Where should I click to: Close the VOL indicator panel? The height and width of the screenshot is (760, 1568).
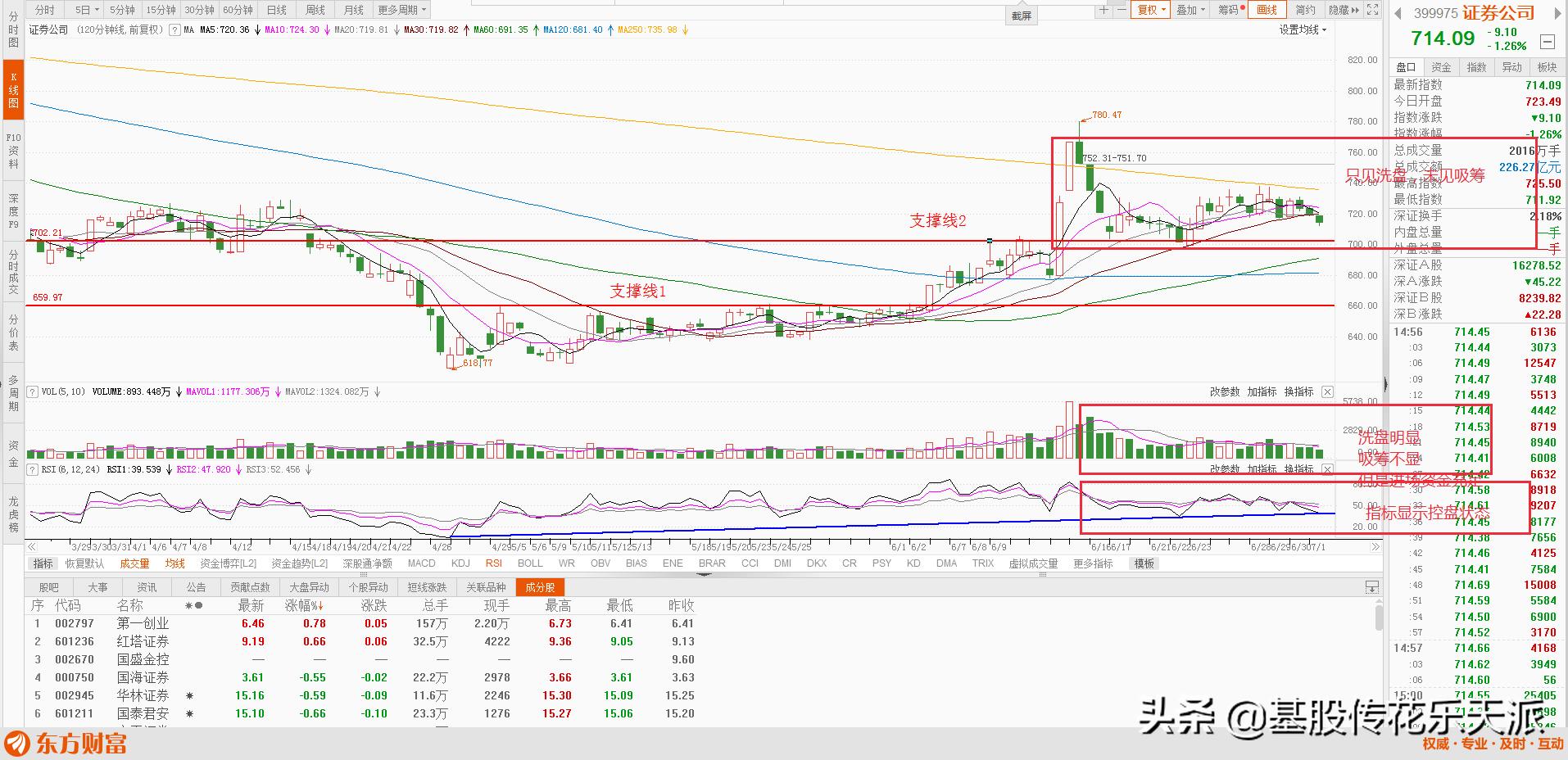1327,392
